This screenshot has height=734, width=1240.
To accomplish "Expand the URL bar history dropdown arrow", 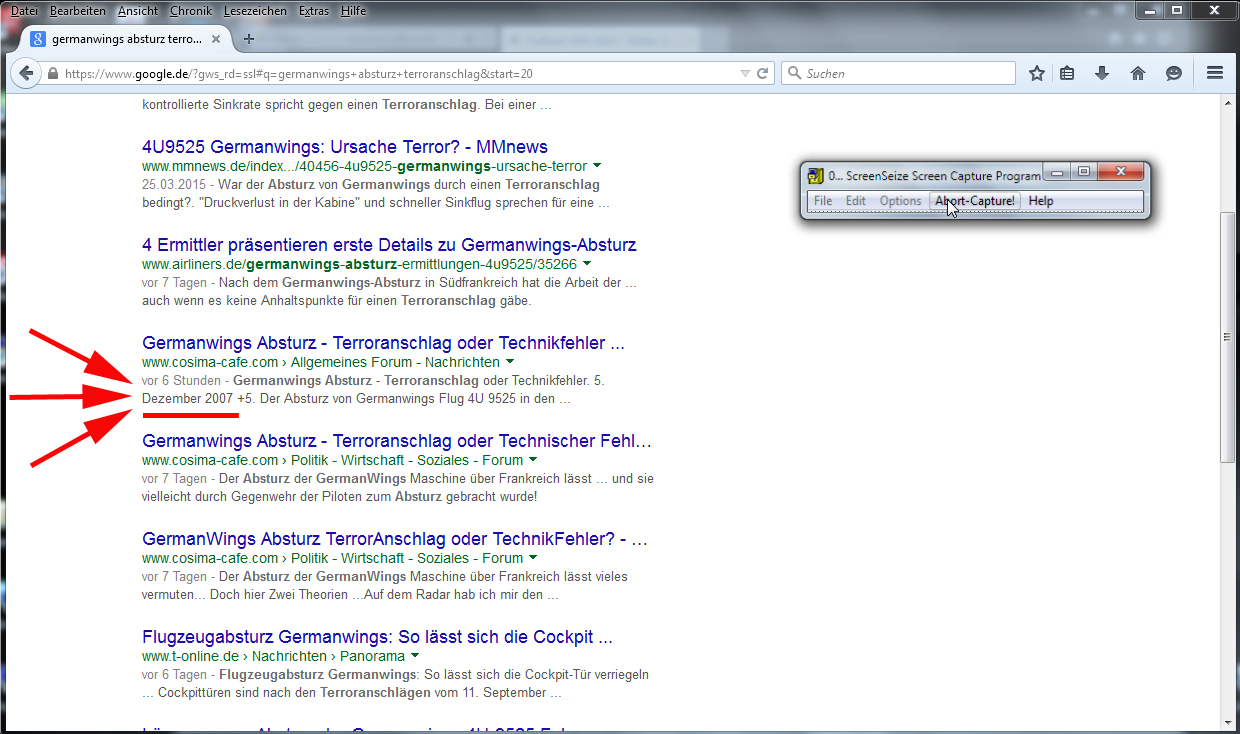I will click(744, 74).
